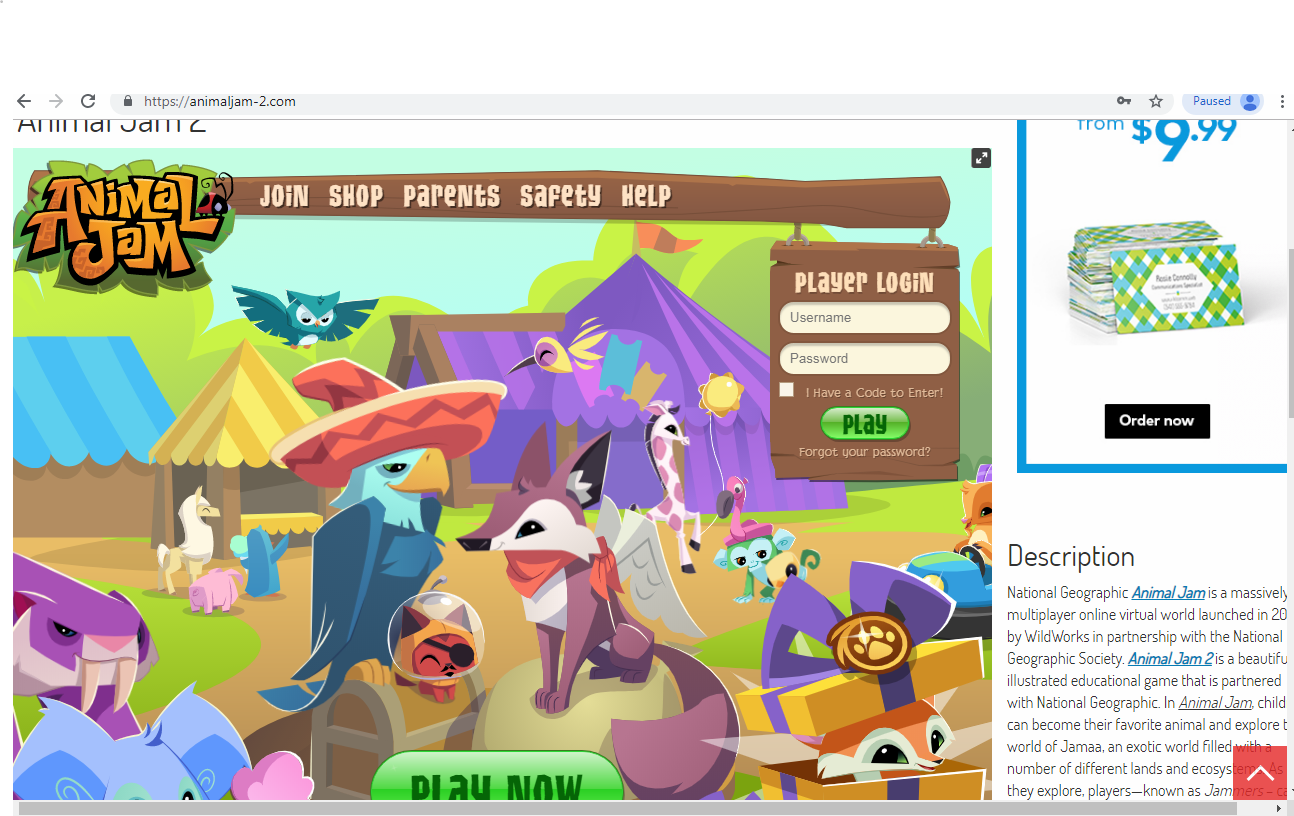The height and width of the screenshot is (816, 1294).
Task: Open the Help menu item
Action: (x=646, y=196)
